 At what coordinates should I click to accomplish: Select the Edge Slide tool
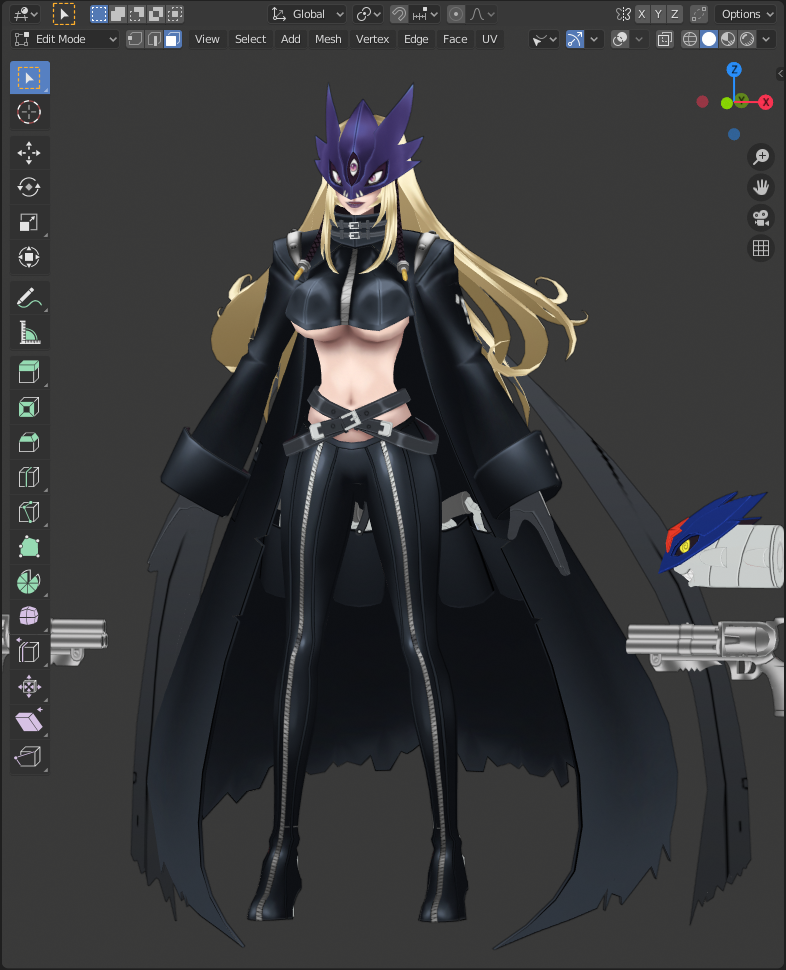coord(30,651)
